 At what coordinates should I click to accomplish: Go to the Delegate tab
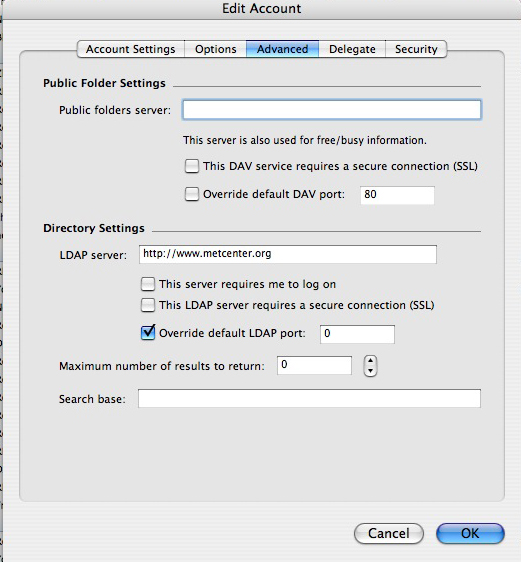pos(352,49)
